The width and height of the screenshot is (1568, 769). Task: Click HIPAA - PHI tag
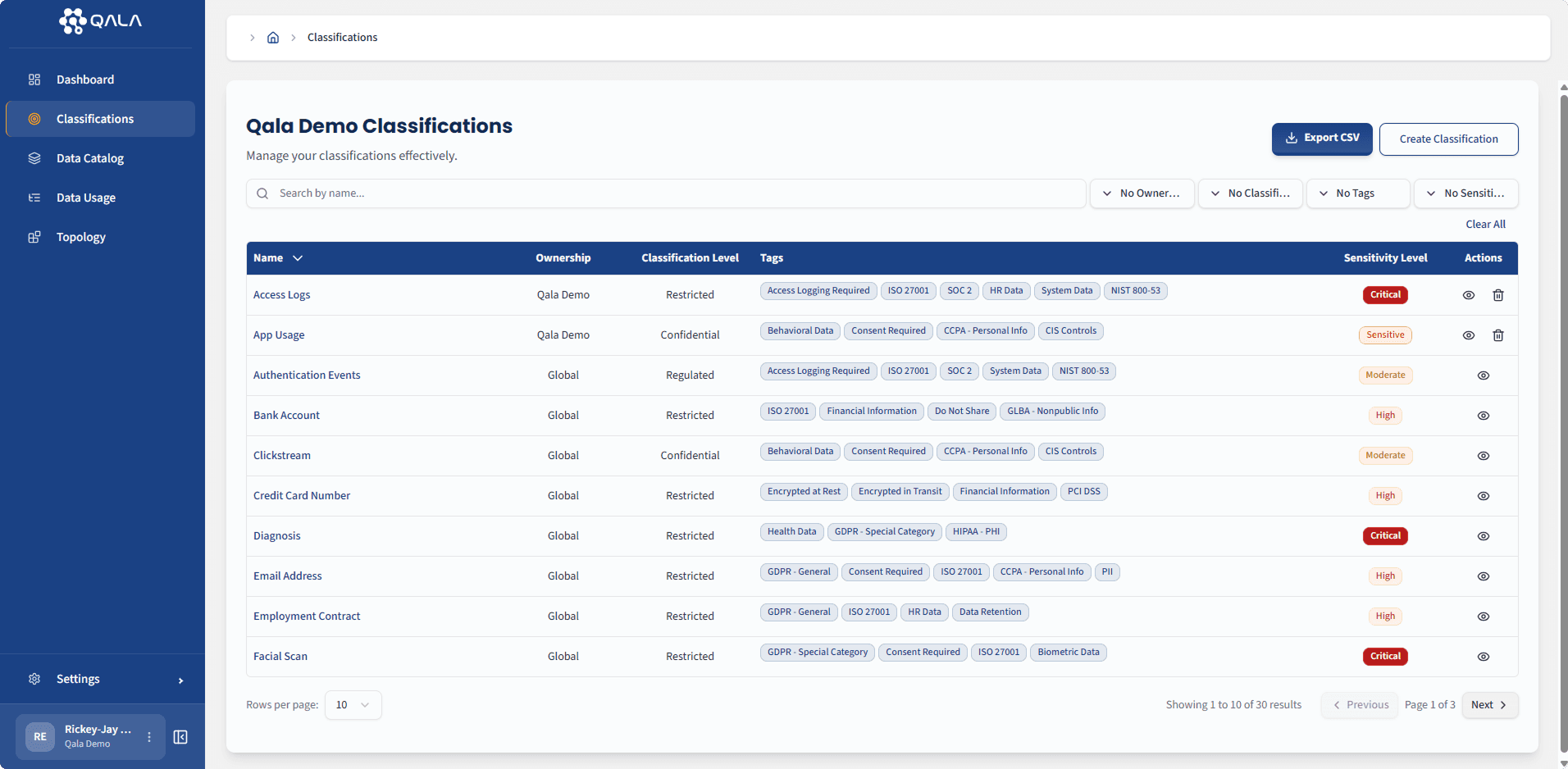click(x=976, y=532)
